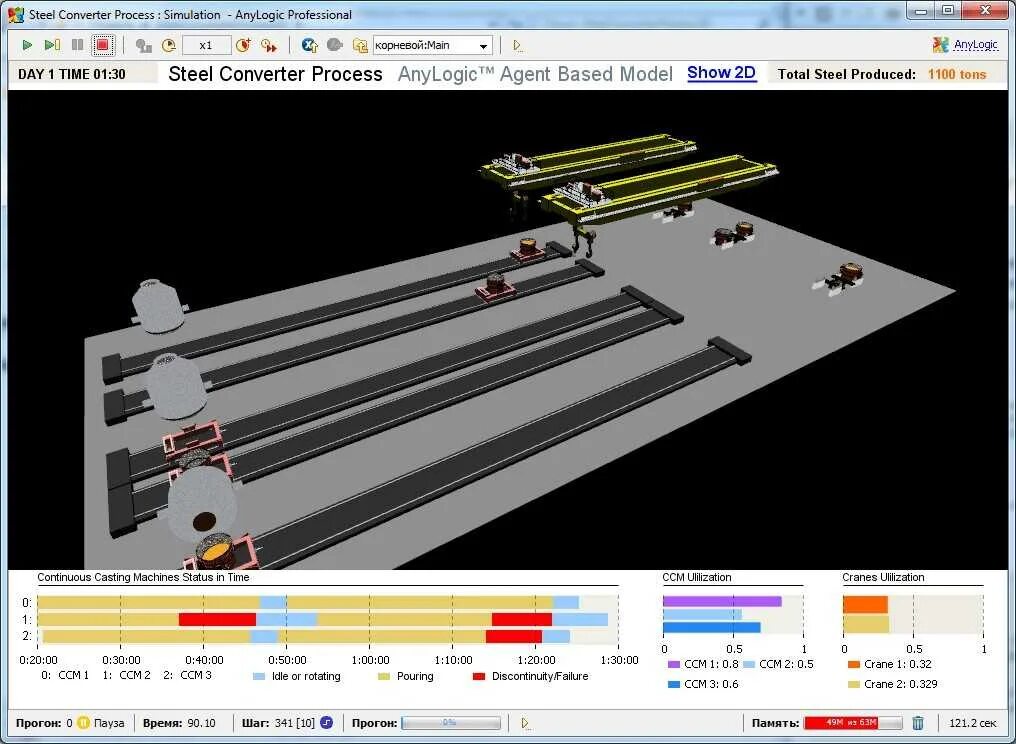
Task: Click the application icon in the title bar
Action: point(16,14)
